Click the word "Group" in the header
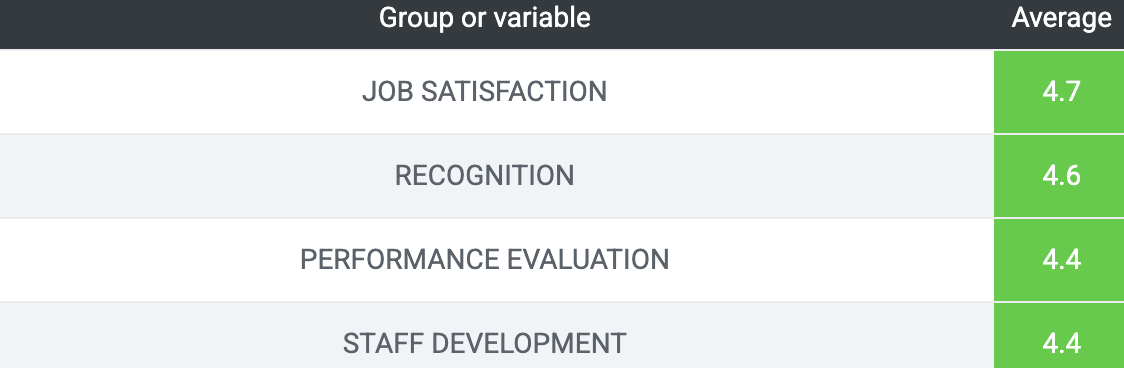 point(414,19)
